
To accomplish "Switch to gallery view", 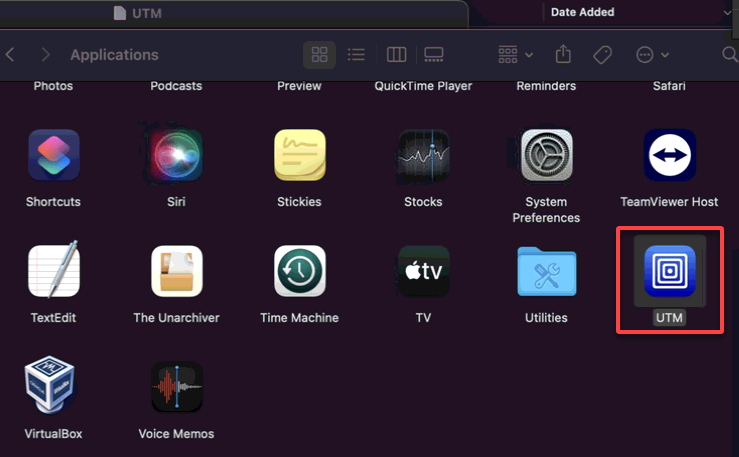I will 434,54.
